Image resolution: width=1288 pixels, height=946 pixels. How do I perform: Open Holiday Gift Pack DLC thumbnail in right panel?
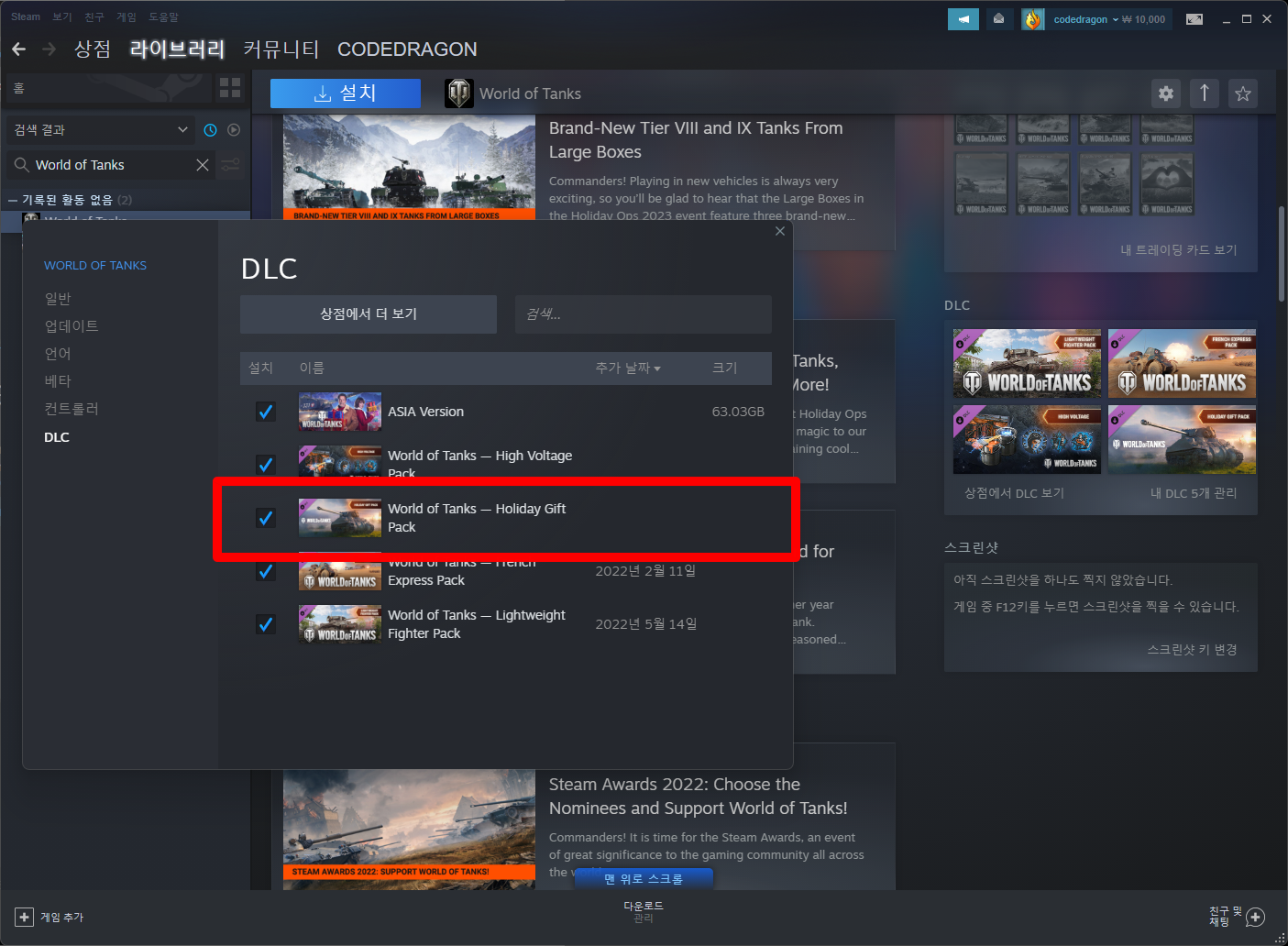click(x=1182, y=440)
